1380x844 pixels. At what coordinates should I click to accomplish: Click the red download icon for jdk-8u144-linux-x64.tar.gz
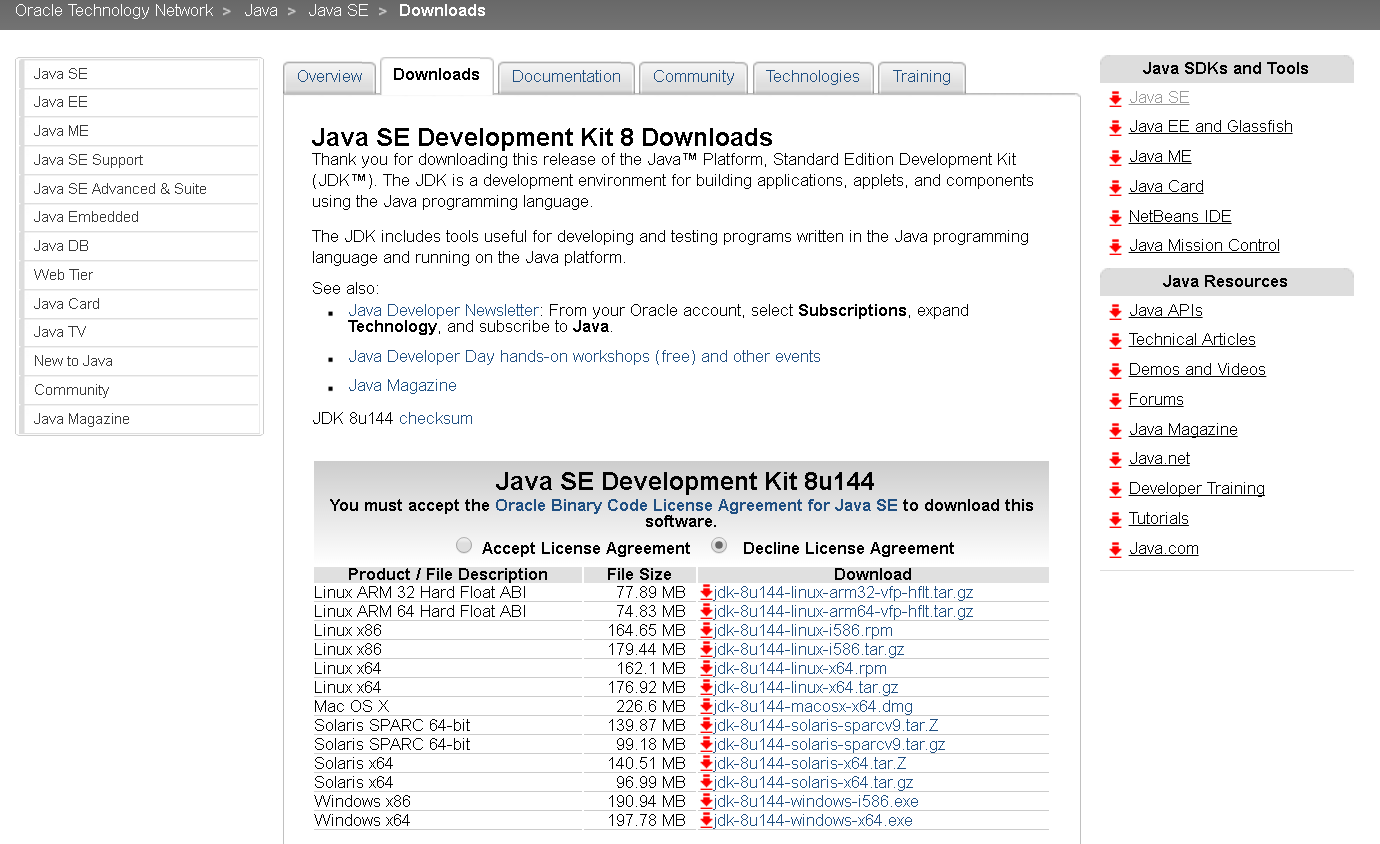[706, 688]
